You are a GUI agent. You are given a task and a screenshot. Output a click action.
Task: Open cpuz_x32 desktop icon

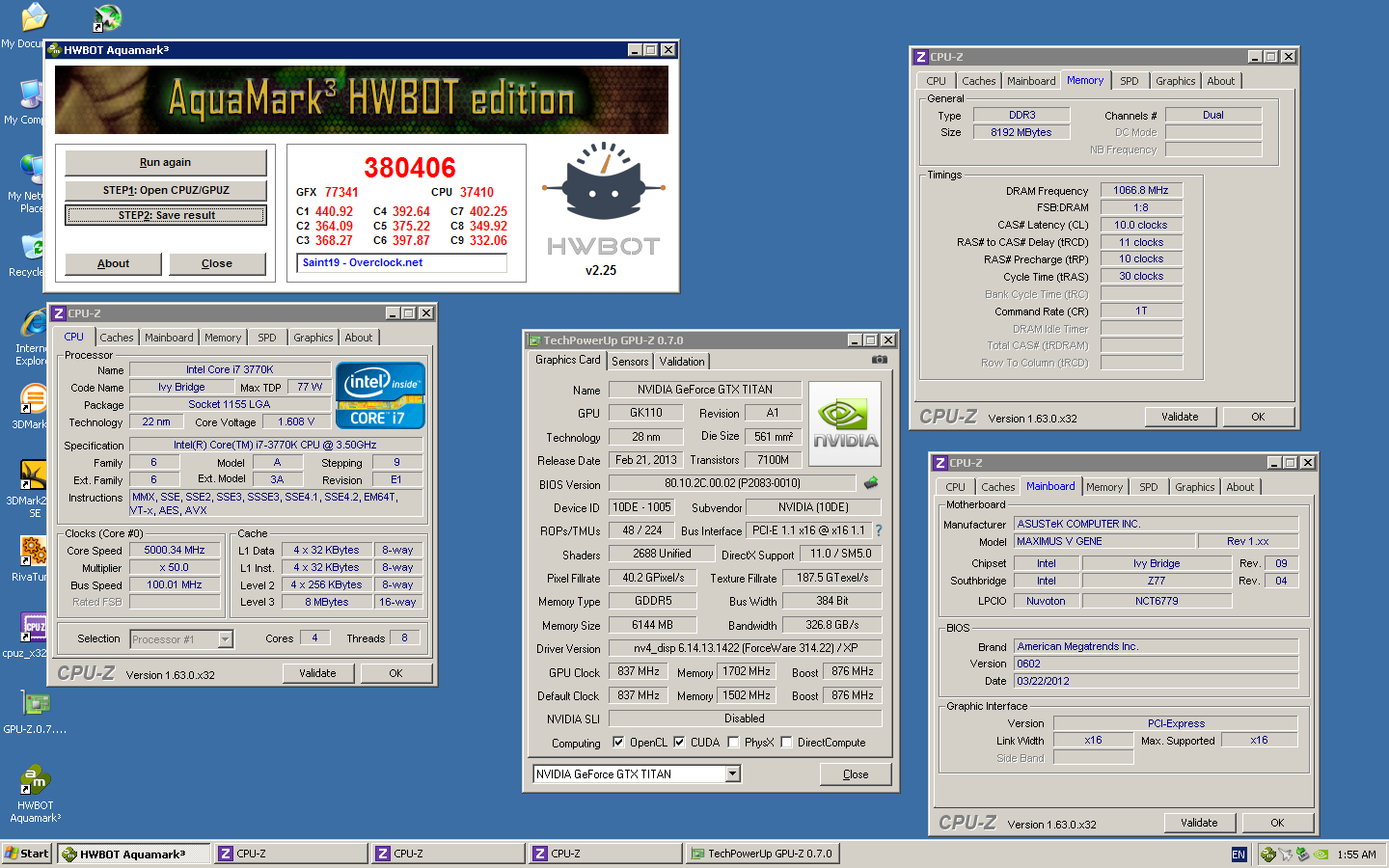point(33,628)
